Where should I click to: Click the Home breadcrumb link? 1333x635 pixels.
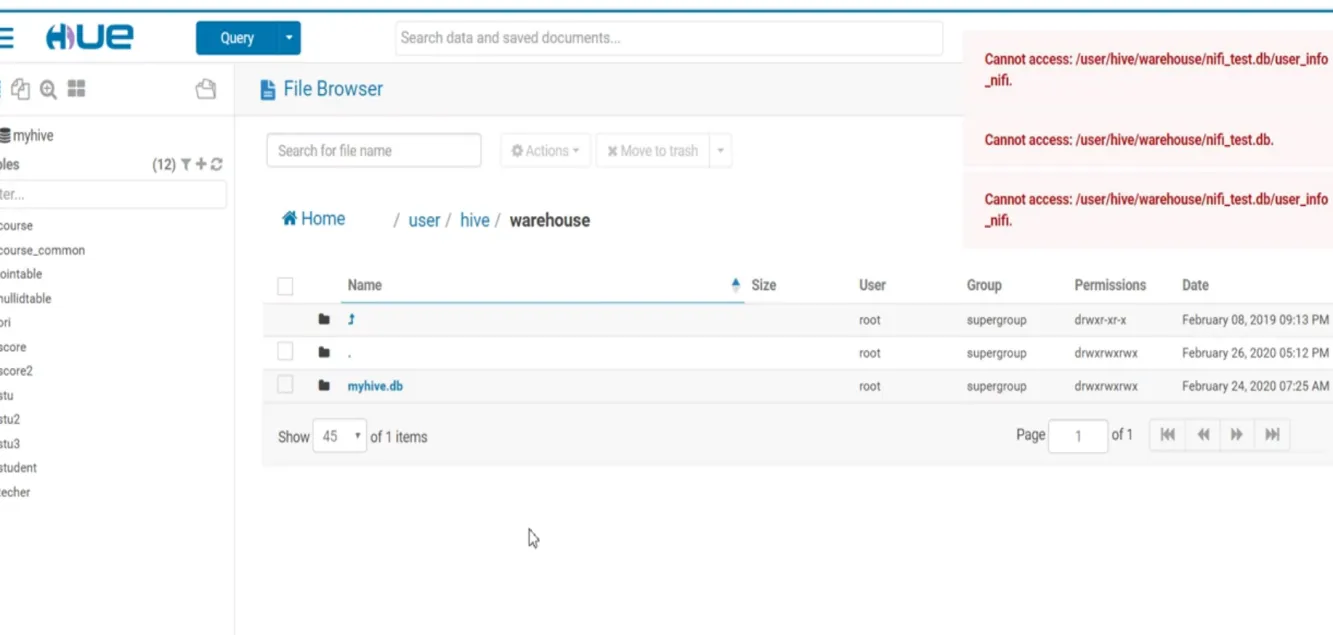(x=313, y=218)
